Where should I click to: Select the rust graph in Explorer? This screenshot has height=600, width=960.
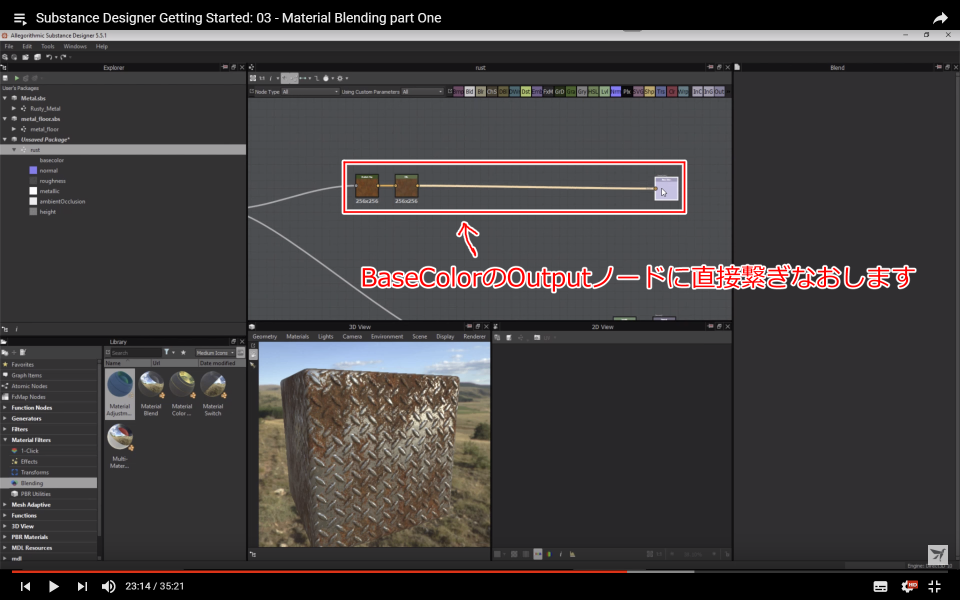coord(122,150)
